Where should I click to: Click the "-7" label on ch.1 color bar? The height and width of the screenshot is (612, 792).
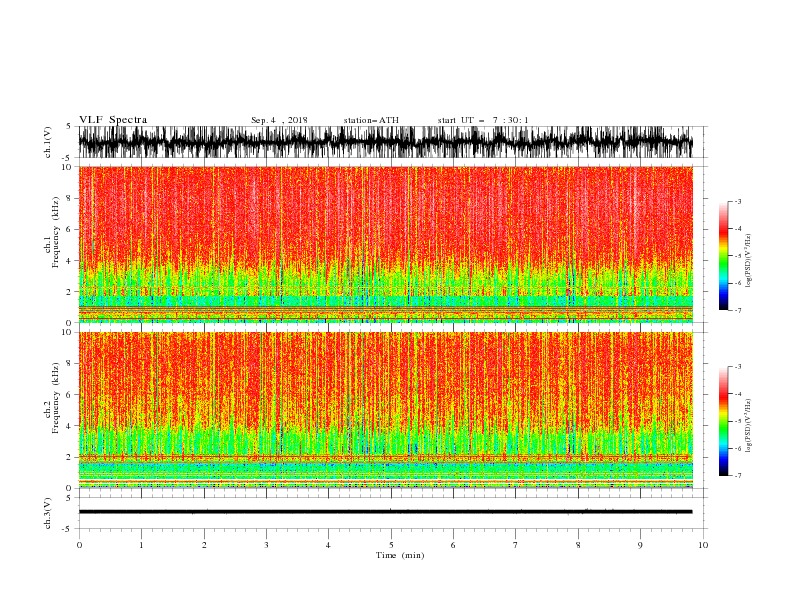[738, 310]
